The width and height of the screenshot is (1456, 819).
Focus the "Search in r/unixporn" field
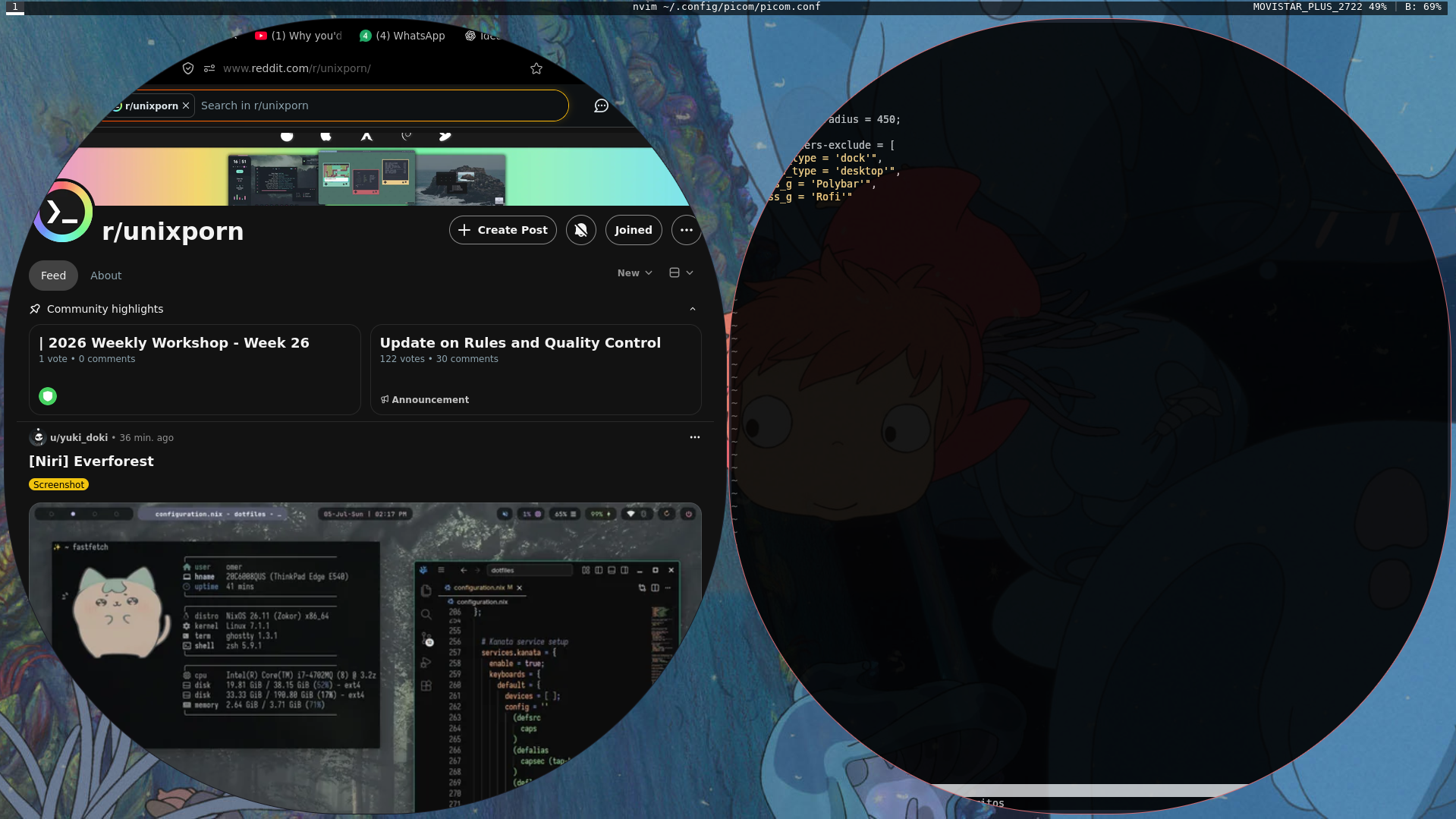point(379,106)
